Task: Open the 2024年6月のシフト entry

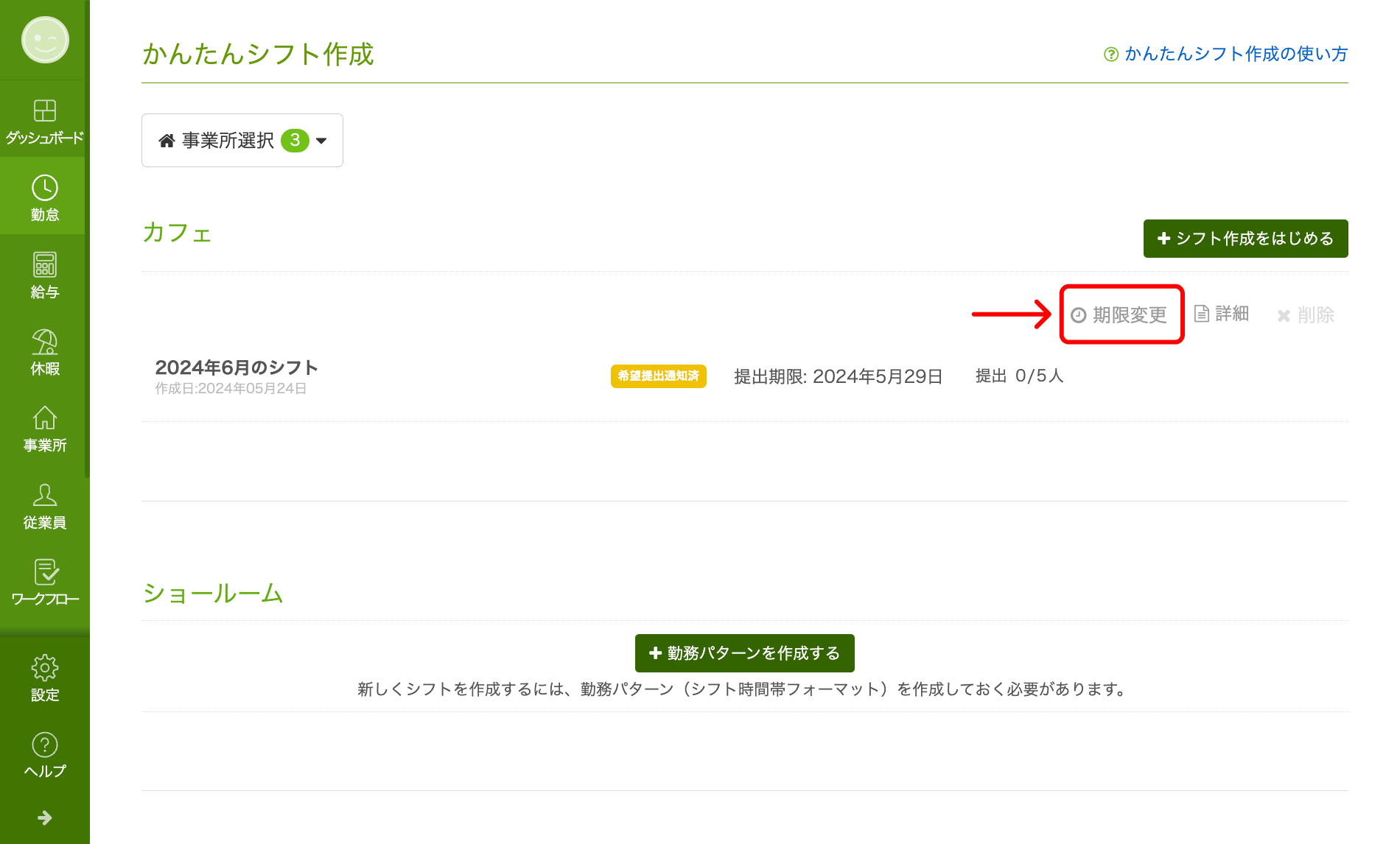Action: [x=237, y=368]
